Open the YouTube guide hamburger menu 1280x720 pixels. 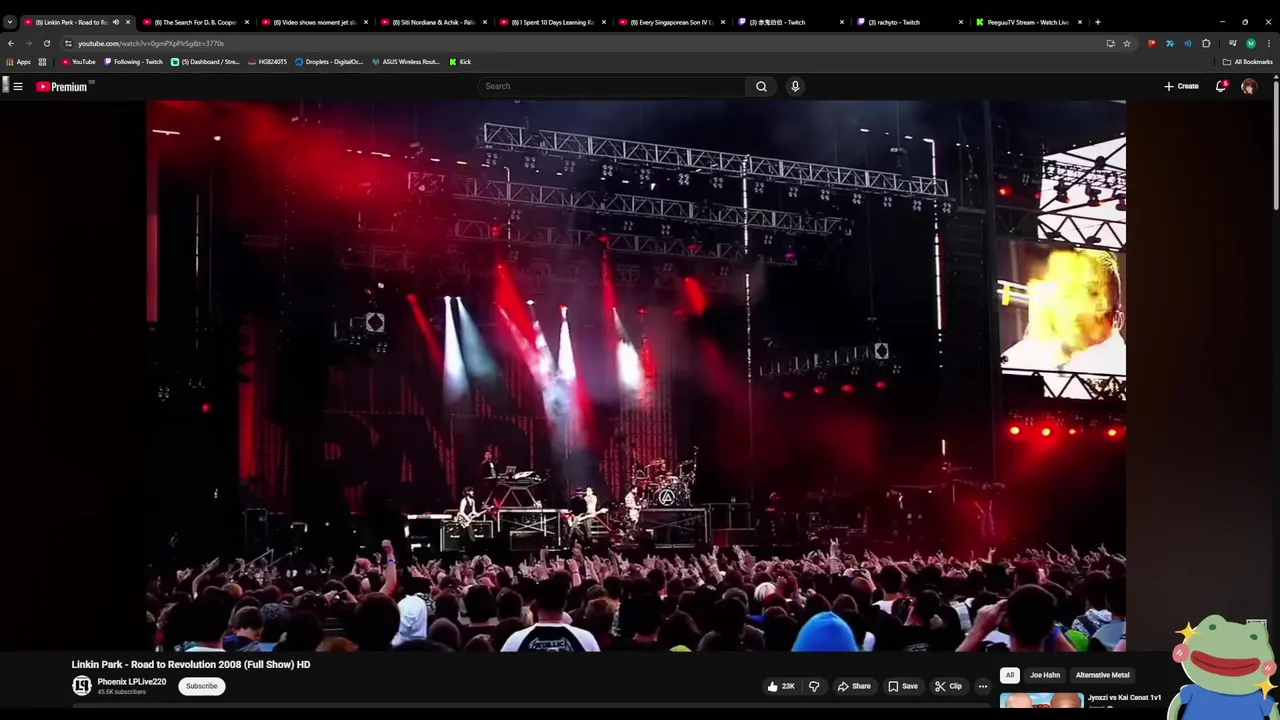coord(18,86)
